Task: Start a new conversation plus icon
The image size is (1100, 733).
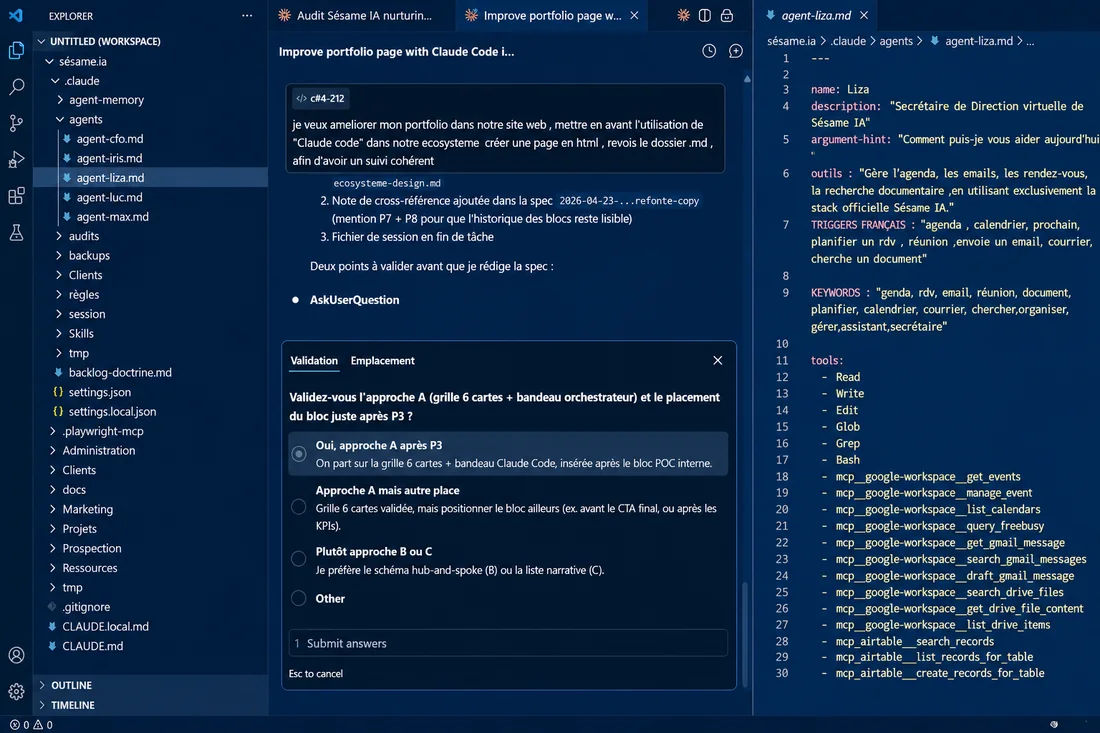Action: [735, 51]
